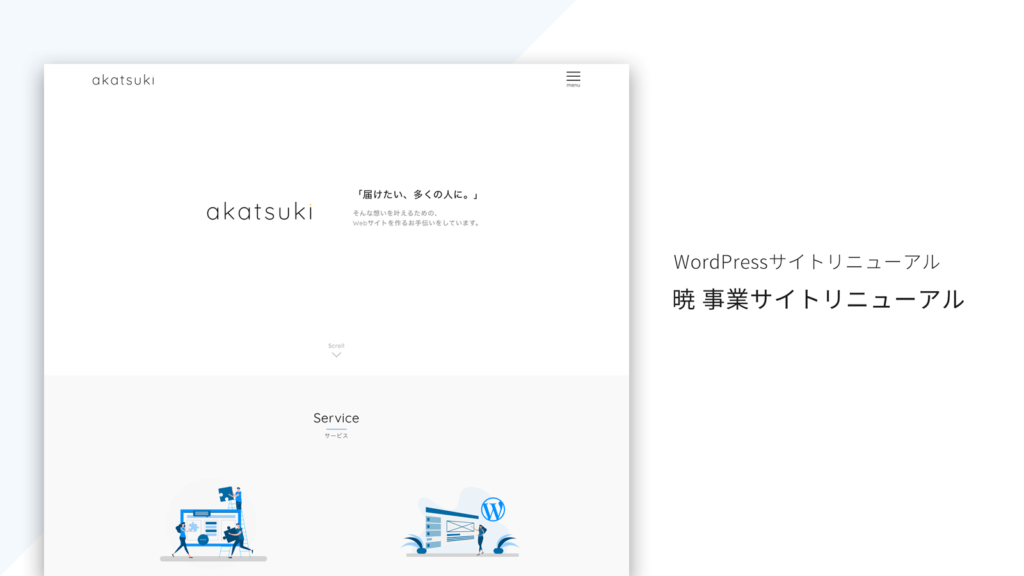Click the "Scroll" text label
The width and height of the screenshot is (1024, 576).
pyautogui.click(x=336, y=345)
